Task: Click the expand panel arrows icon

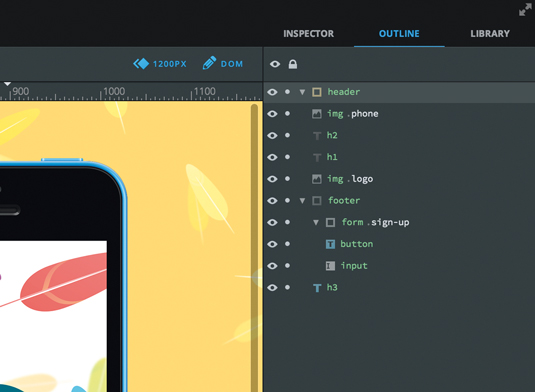Action: pyautogui.click(x=525, y=10)
